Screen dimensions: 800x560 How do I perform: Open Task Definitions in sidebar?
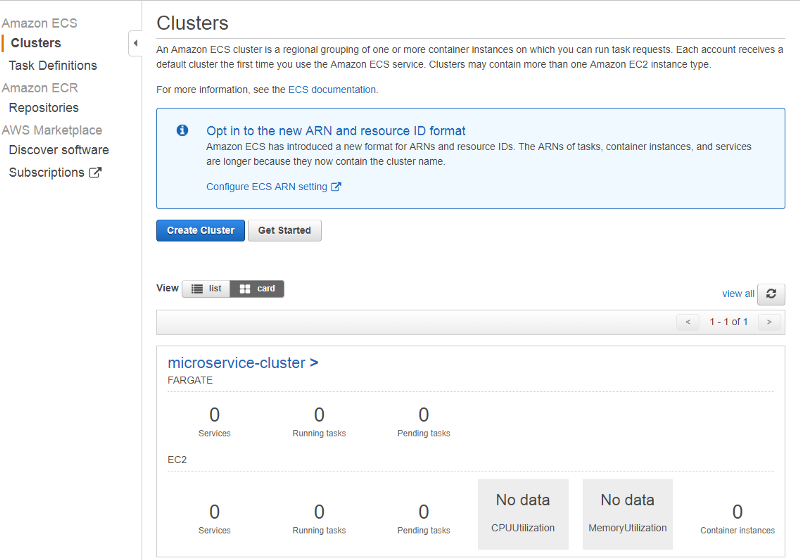(53, 65)
